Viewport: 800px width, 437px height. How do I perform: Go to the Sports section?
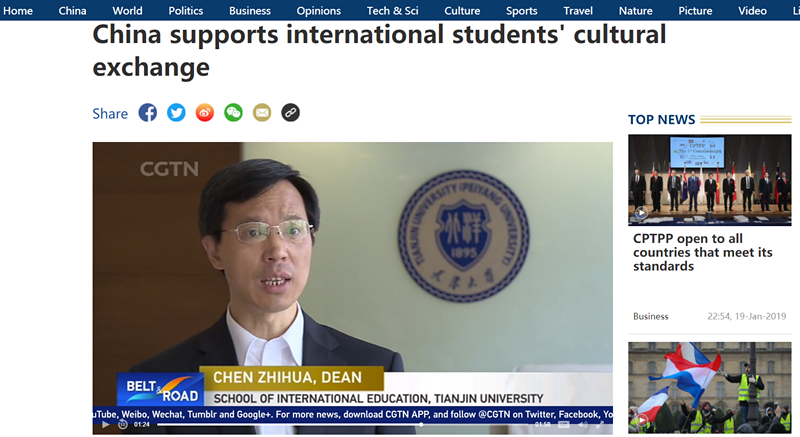(521, 10)
